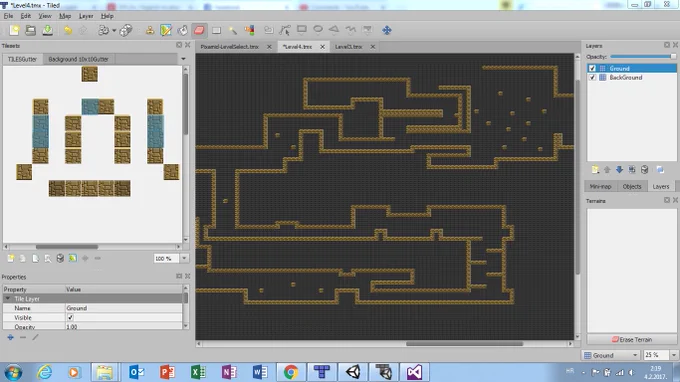Toggle visibility of Ground layer

(592, 69)
